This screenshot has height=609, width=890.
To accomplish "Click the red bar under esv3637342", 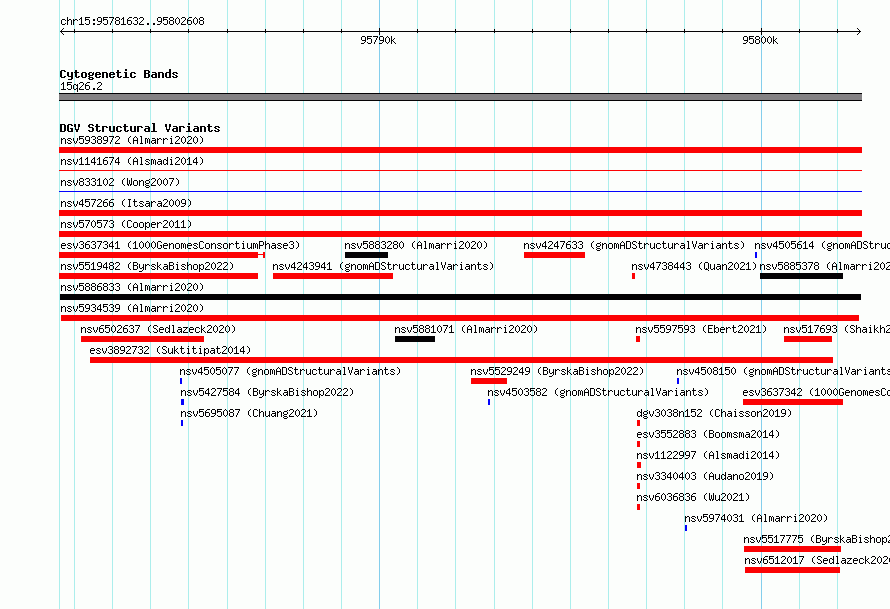I will pos(792,402).
